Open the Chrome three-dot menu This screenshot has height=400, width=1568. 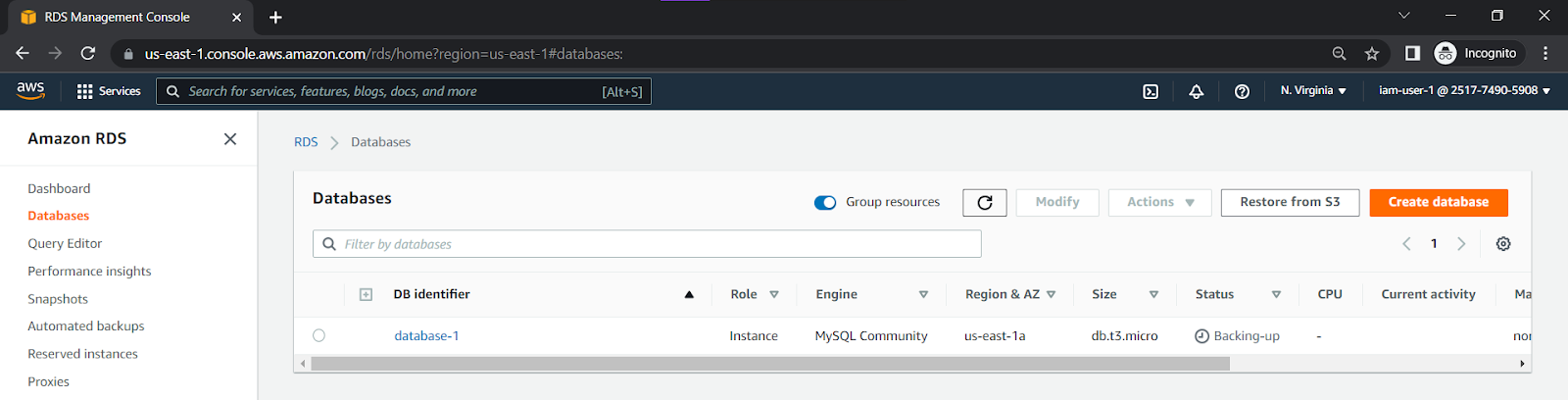pos(1545,53)
